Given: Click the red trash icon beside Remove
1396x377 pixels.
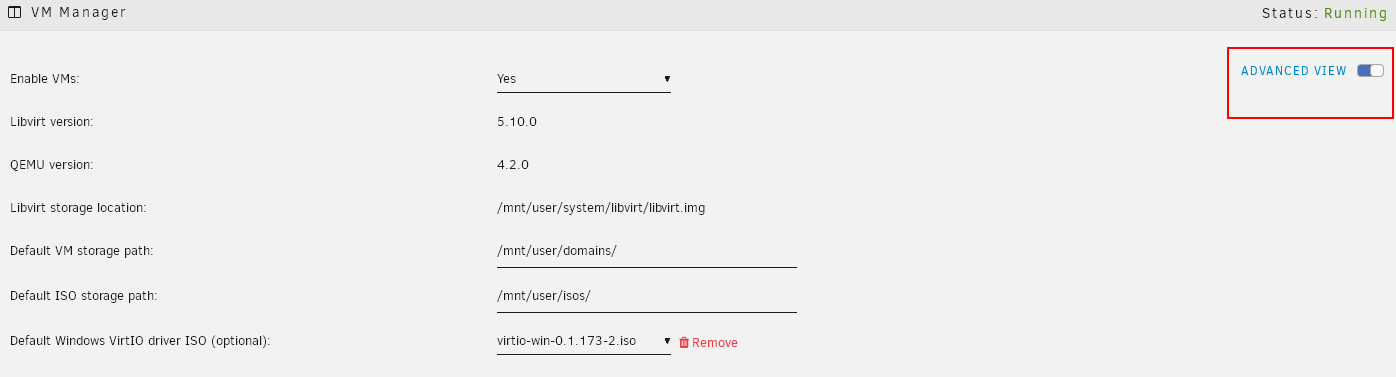Looking at the screenshot, I should pos(684,342).
